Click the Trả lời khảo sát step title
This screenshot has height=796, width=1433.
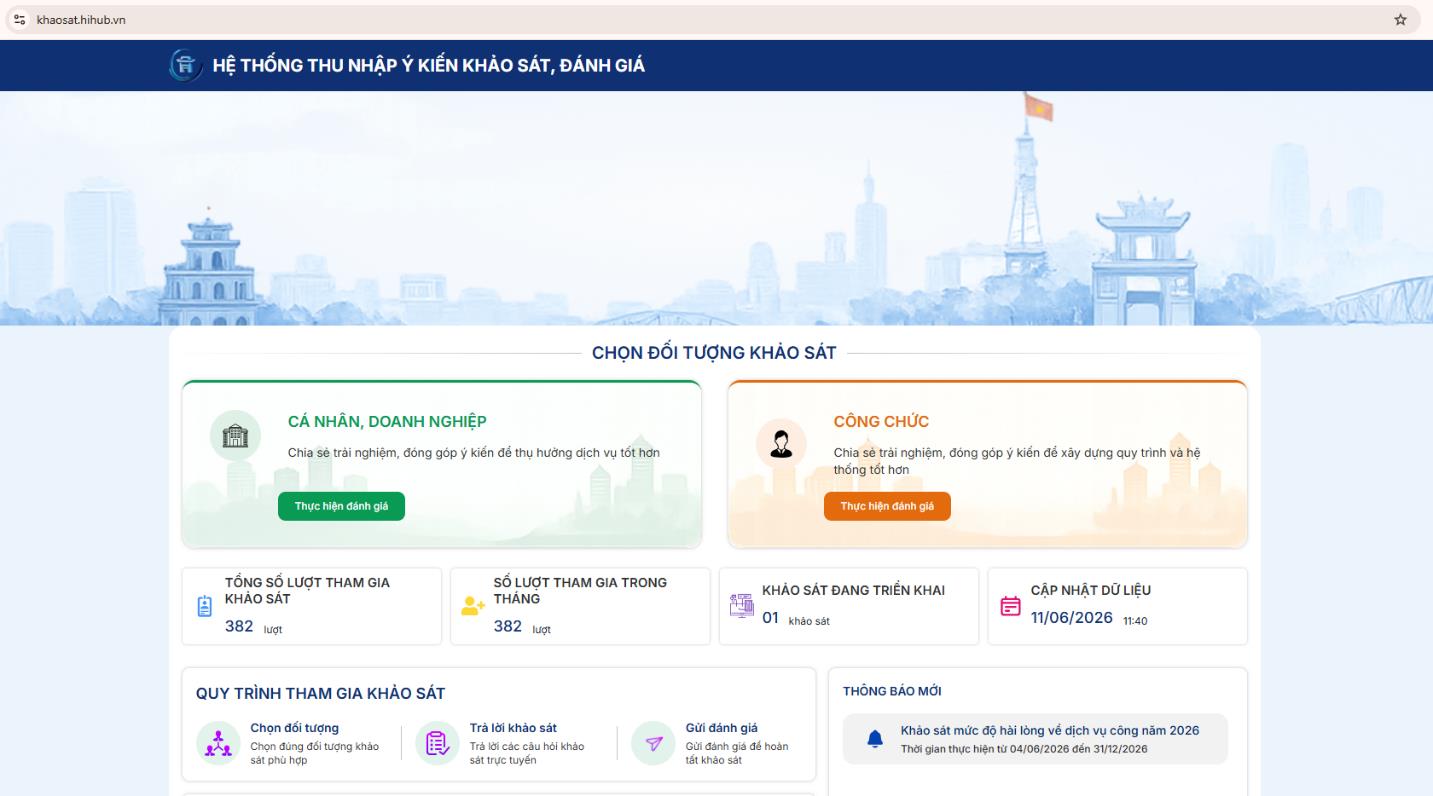[x=513, y=728]
